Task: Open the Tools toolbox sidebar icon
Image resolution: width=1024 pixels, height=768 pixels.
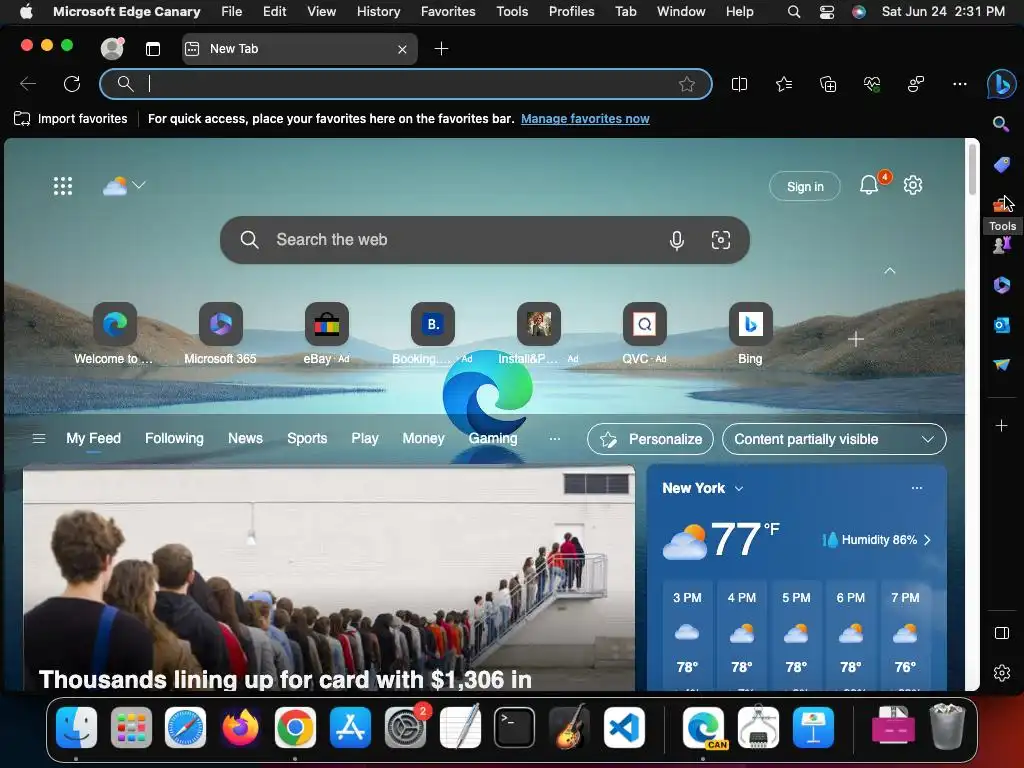Action: point(1001,205)
